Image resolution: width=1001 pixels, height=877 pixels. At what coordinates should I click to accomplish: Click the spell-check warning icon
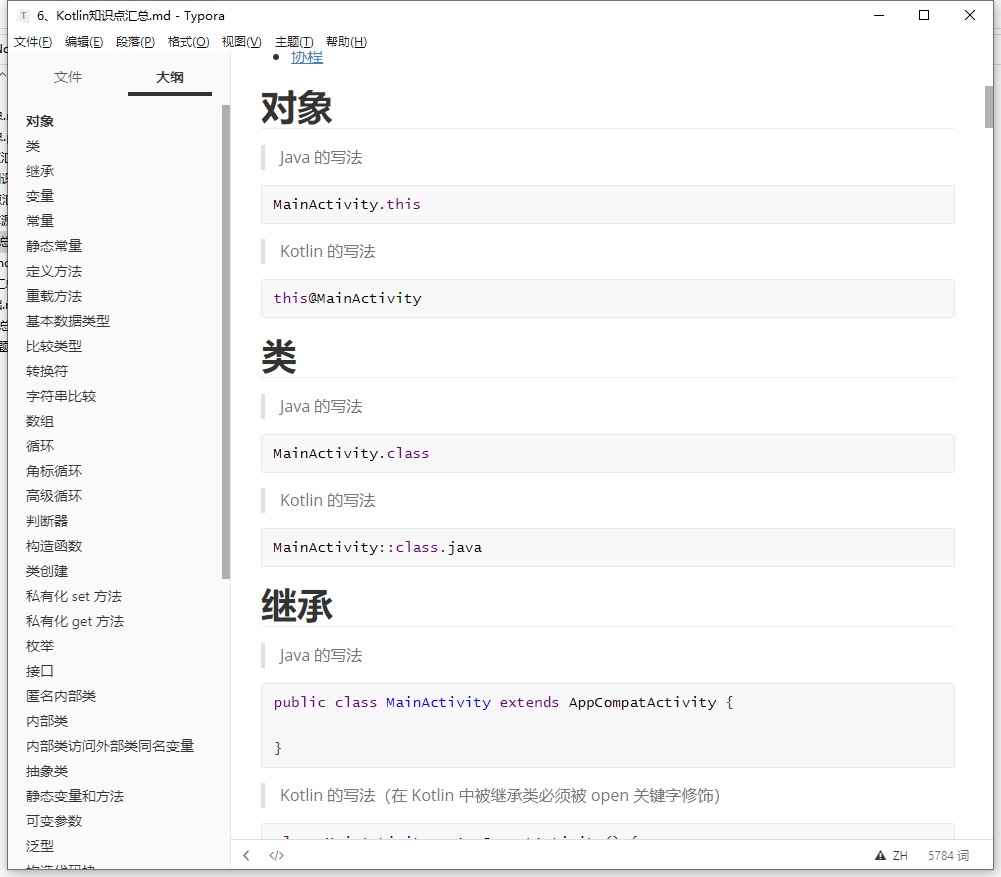coord(880,855)
